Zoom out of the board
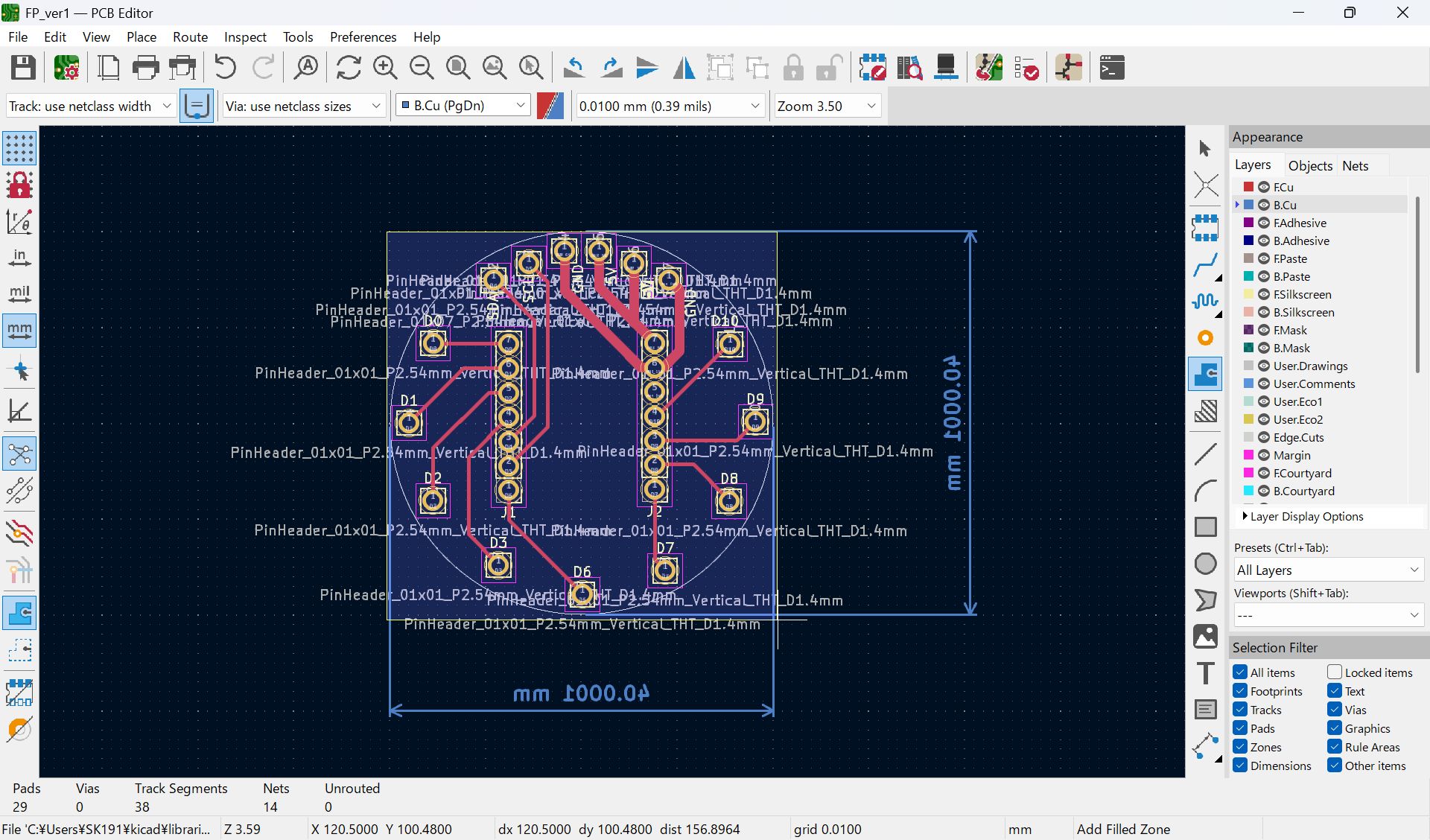Image resolution: width=1430 pixels, height=840 pixels. [x=422, y=68]
